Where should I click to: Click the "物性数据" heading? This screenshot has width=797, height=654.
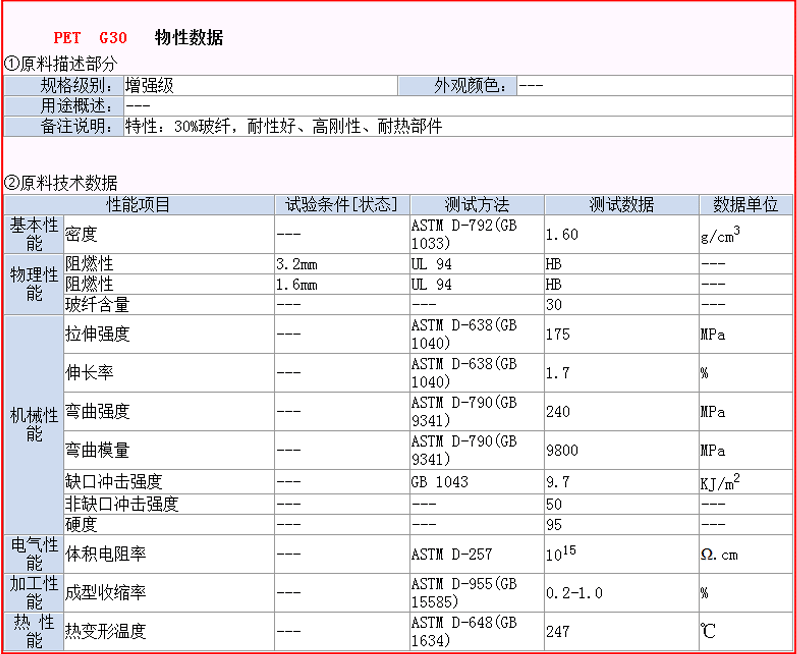tap(189, 38)
